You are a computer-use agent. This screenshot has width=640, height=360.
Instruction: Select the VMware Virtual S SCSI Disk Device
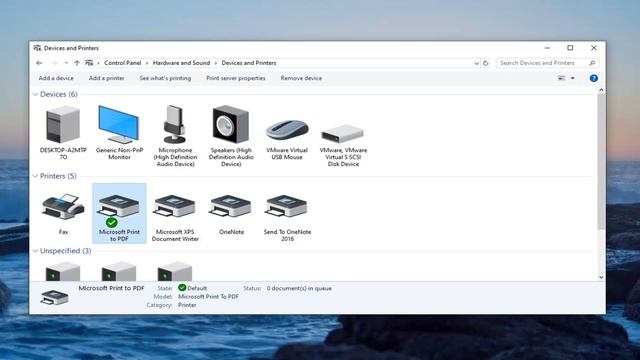point(343,134)
